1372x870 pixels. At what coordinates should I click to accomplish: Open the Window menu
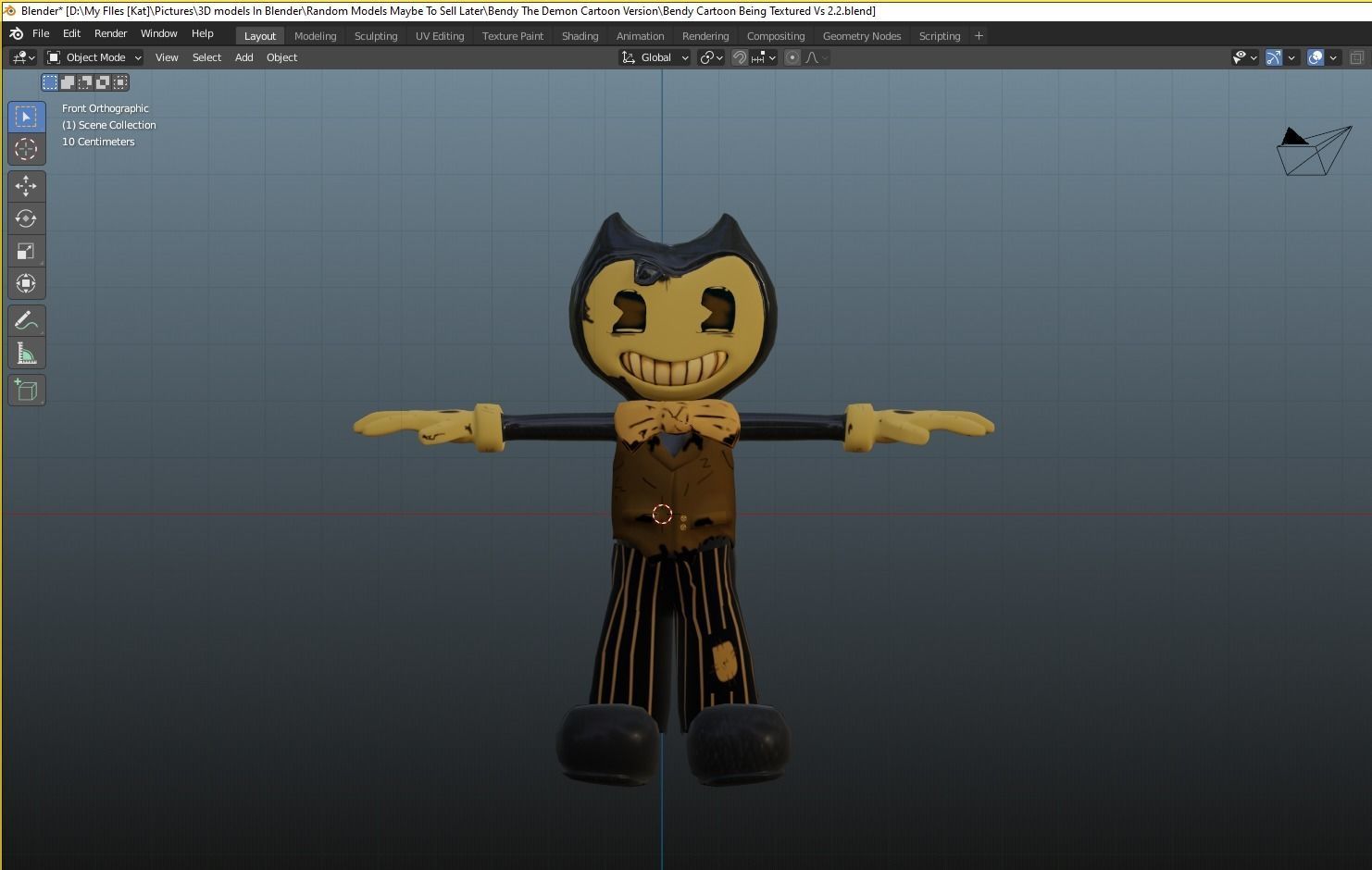[x=158, y=33]
